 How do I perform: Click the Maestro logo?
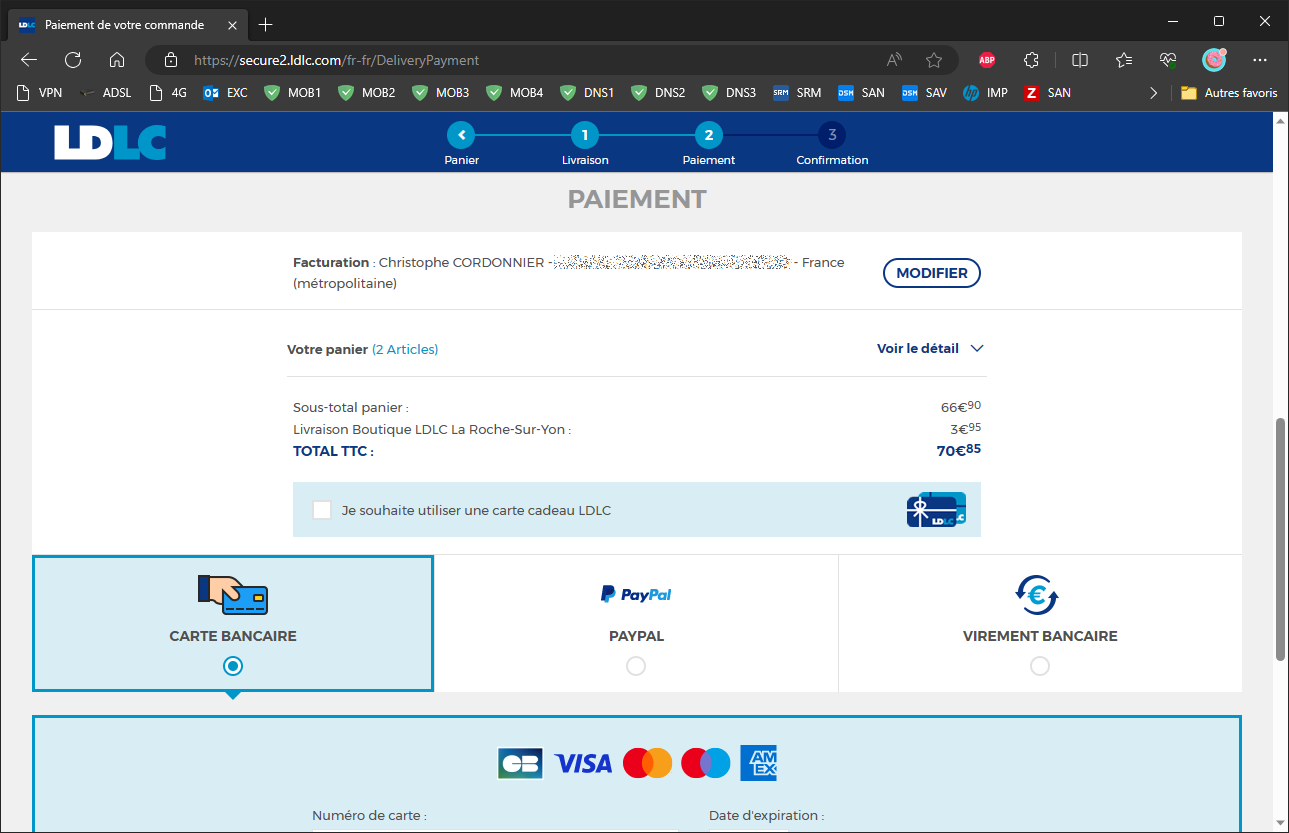coord(706,763)
